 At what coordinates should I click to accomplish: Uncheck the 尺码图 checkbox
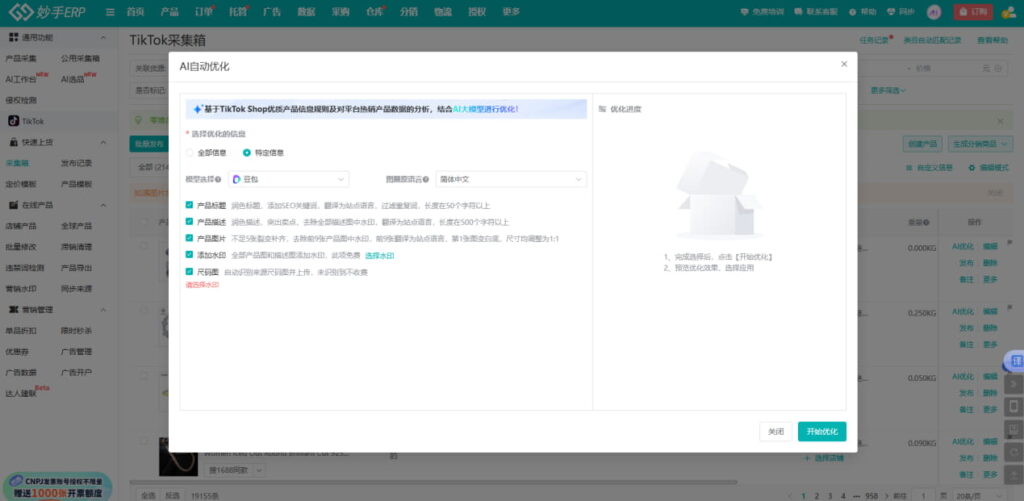click(189, 271)
